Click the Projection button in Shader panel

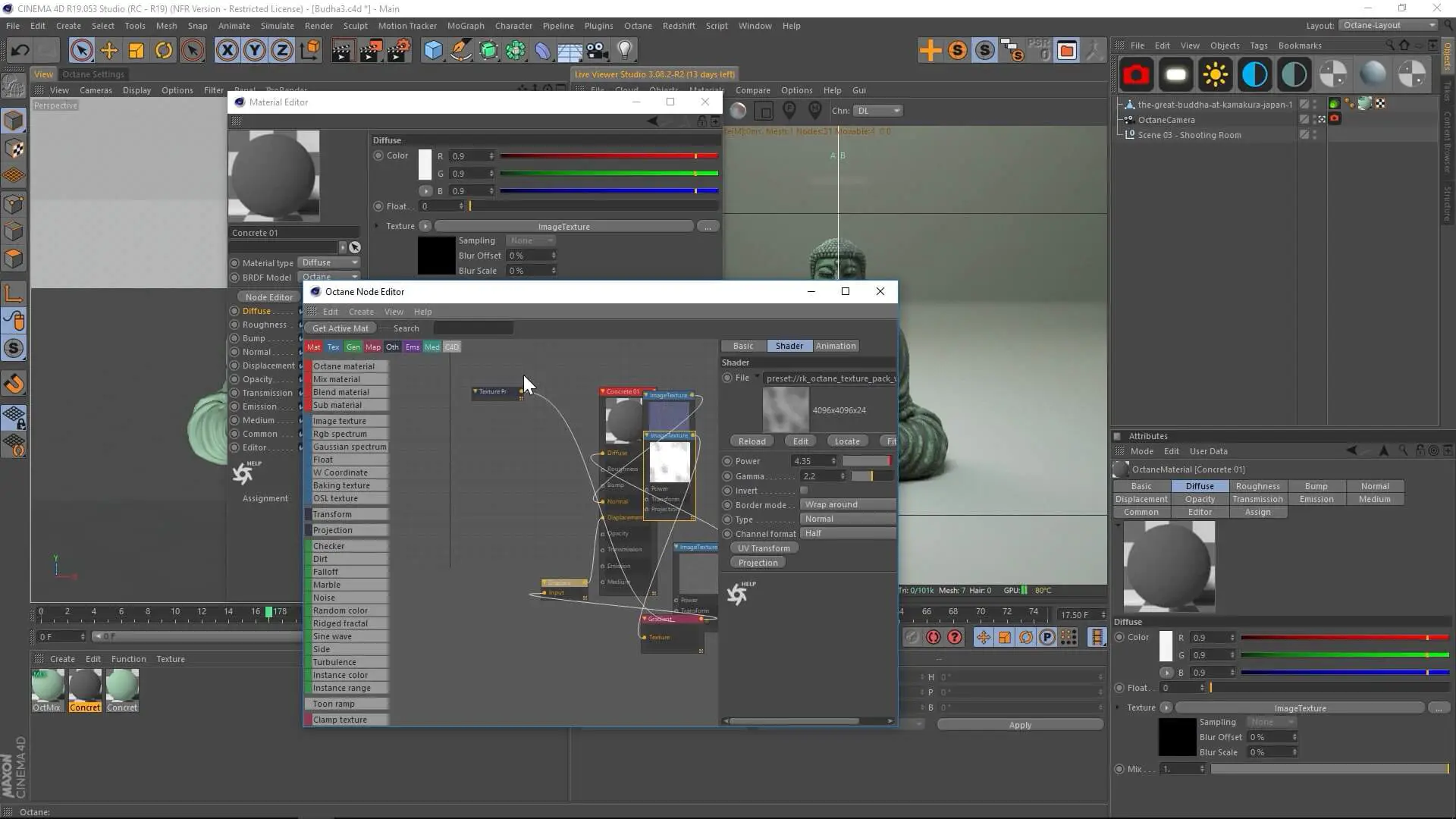pyautogui.click(x=758, y=563)
